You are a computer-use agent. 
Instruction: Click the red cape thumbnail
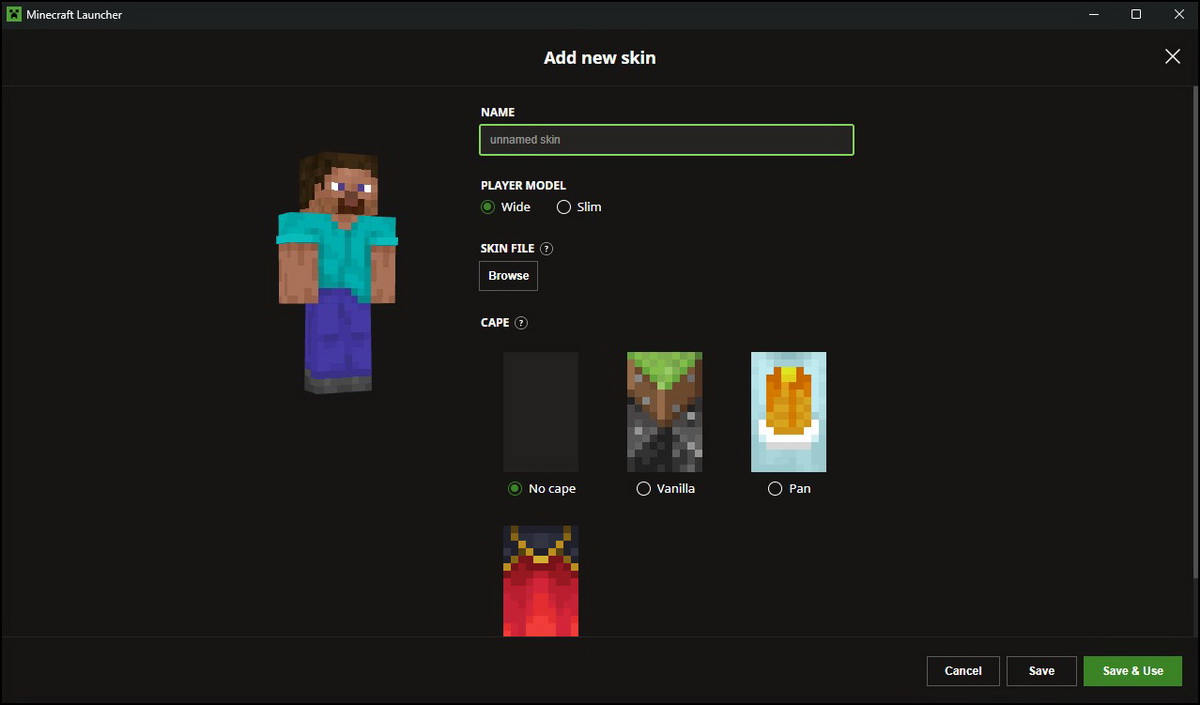[x=540, y=580]
